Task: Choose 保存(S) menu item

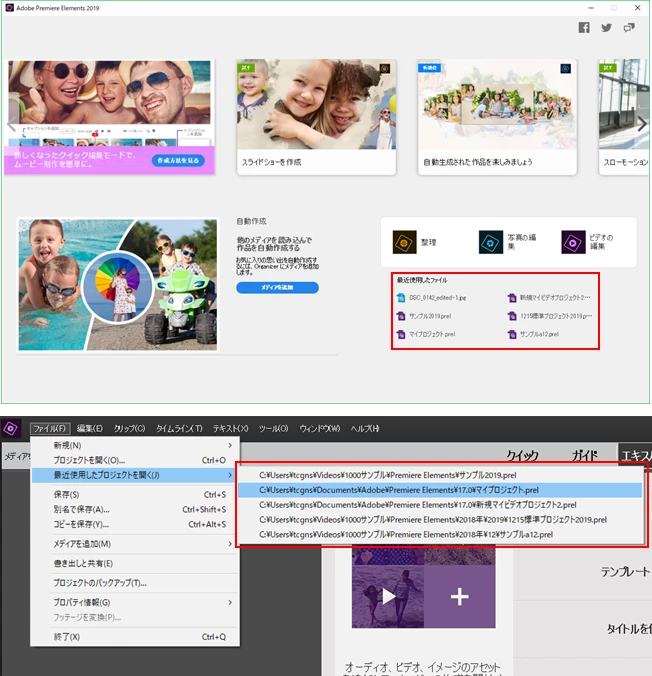Action: [x=135, y=494]
